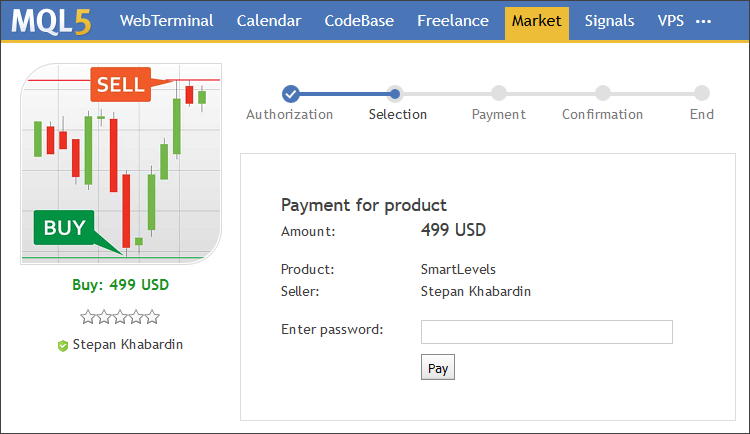Click the Selection step label
Viewport: 750px width, 434px height.
pos(397,114)
